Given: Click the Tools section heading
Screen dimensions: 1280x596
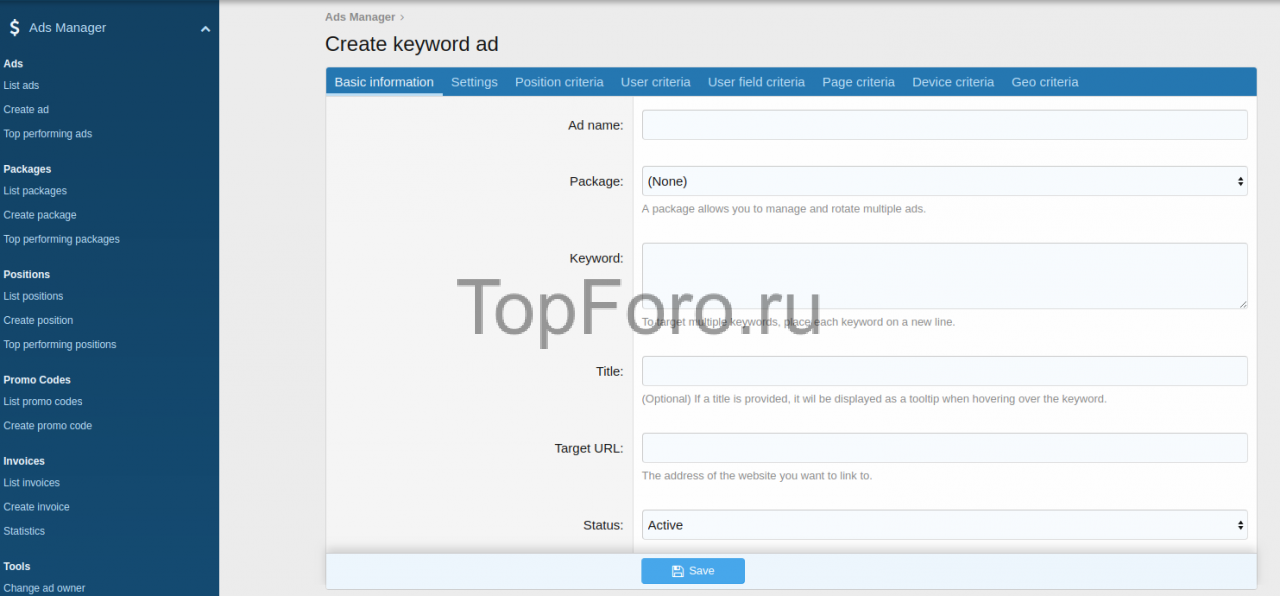Looking at the screenshot, I should [x=16, y=566].
